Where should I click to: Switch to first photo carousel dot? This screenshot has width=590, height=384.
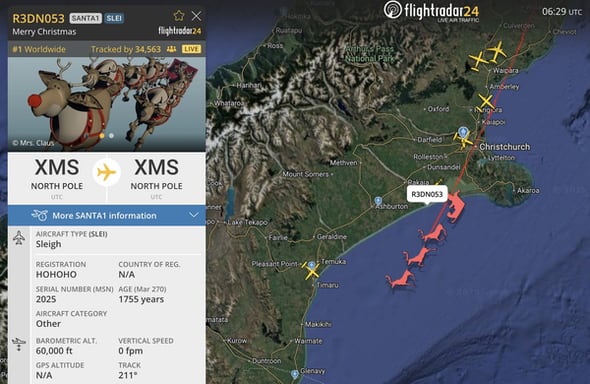pyautogui.click(x=102, y=135)
